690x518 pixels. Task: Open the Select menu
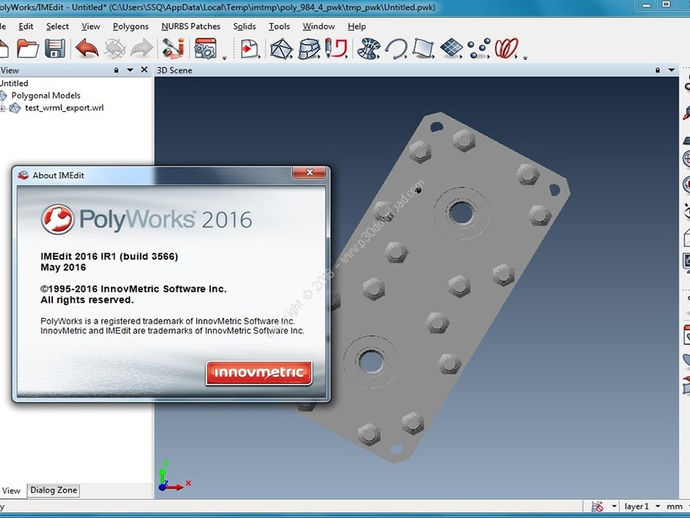[x=57, y=26]
